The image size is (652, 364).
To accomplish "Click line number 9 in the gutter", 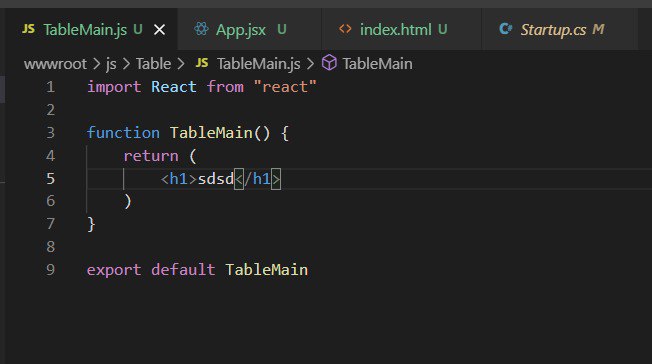I will tap(50, 270).
